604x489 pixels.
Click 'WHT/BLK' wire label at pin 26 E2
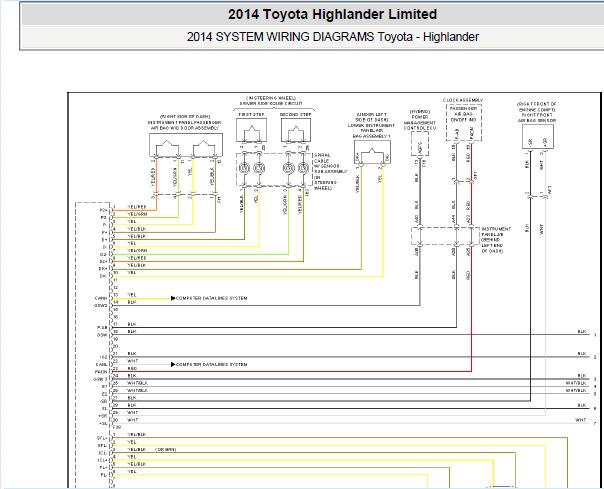click(137, 390)
